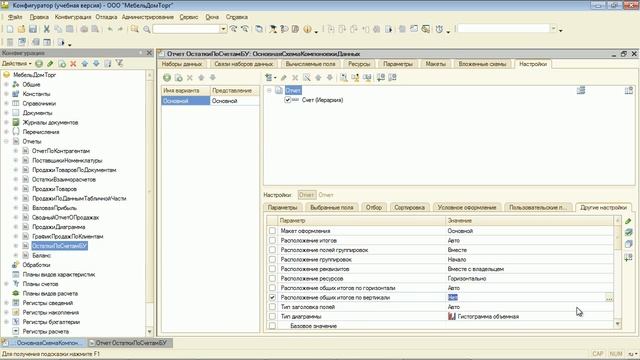The width and height of the screenshot is (640, 360).
Task: Click the pencil edit icon in structure toolbar
Action: click(284, 77)
